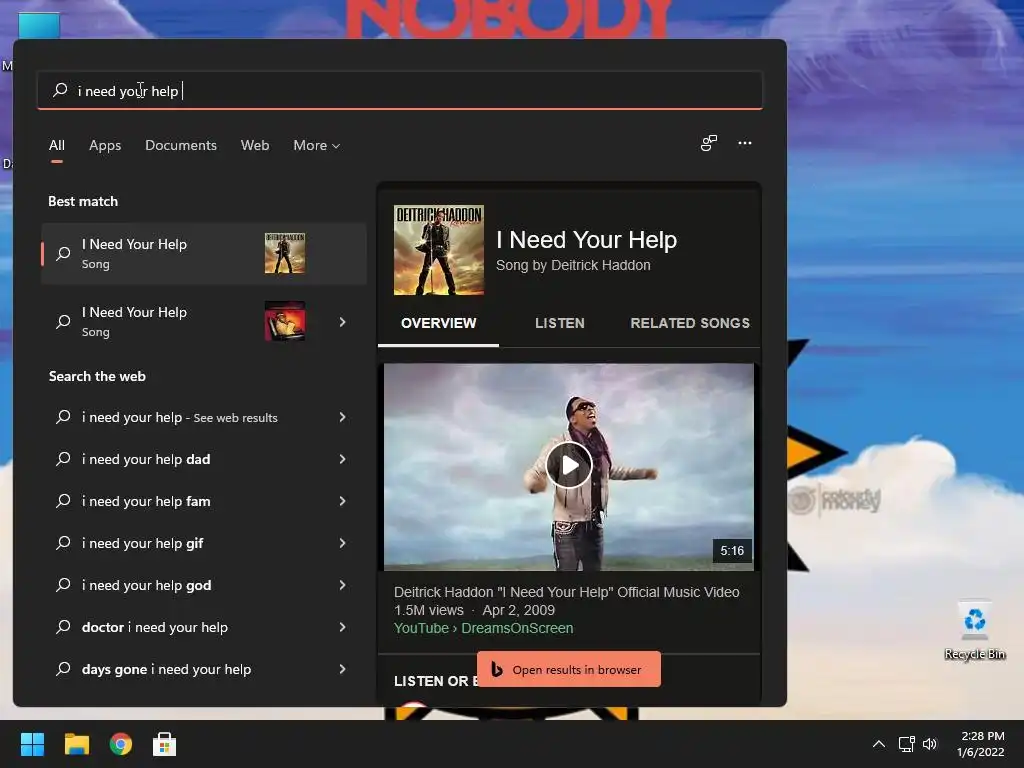Expand arrow for 'i need your help gif'

pos(342,543)
